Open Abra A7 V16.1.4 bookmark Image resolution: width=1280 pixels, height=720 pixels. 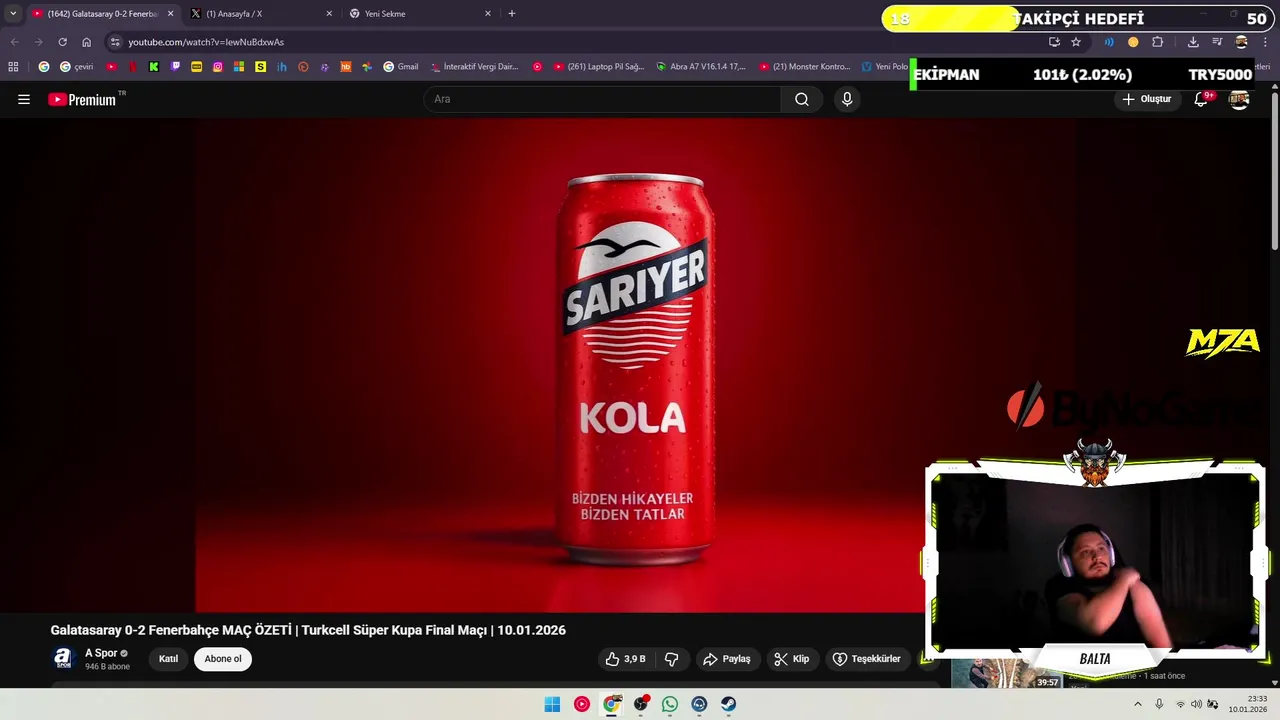pos(701,67)
